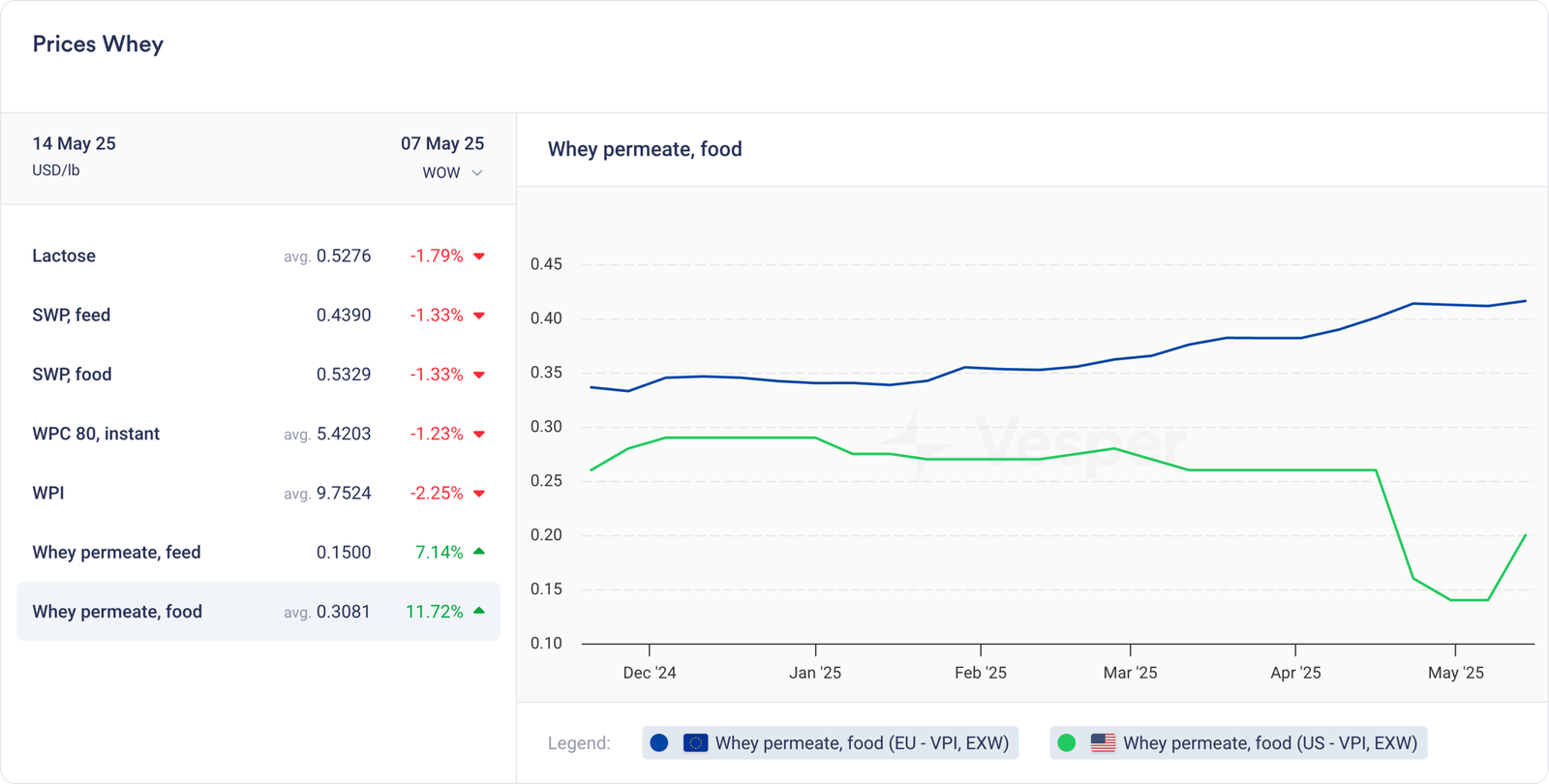Click the red down arrow for WPI

(x=479, y=494)
